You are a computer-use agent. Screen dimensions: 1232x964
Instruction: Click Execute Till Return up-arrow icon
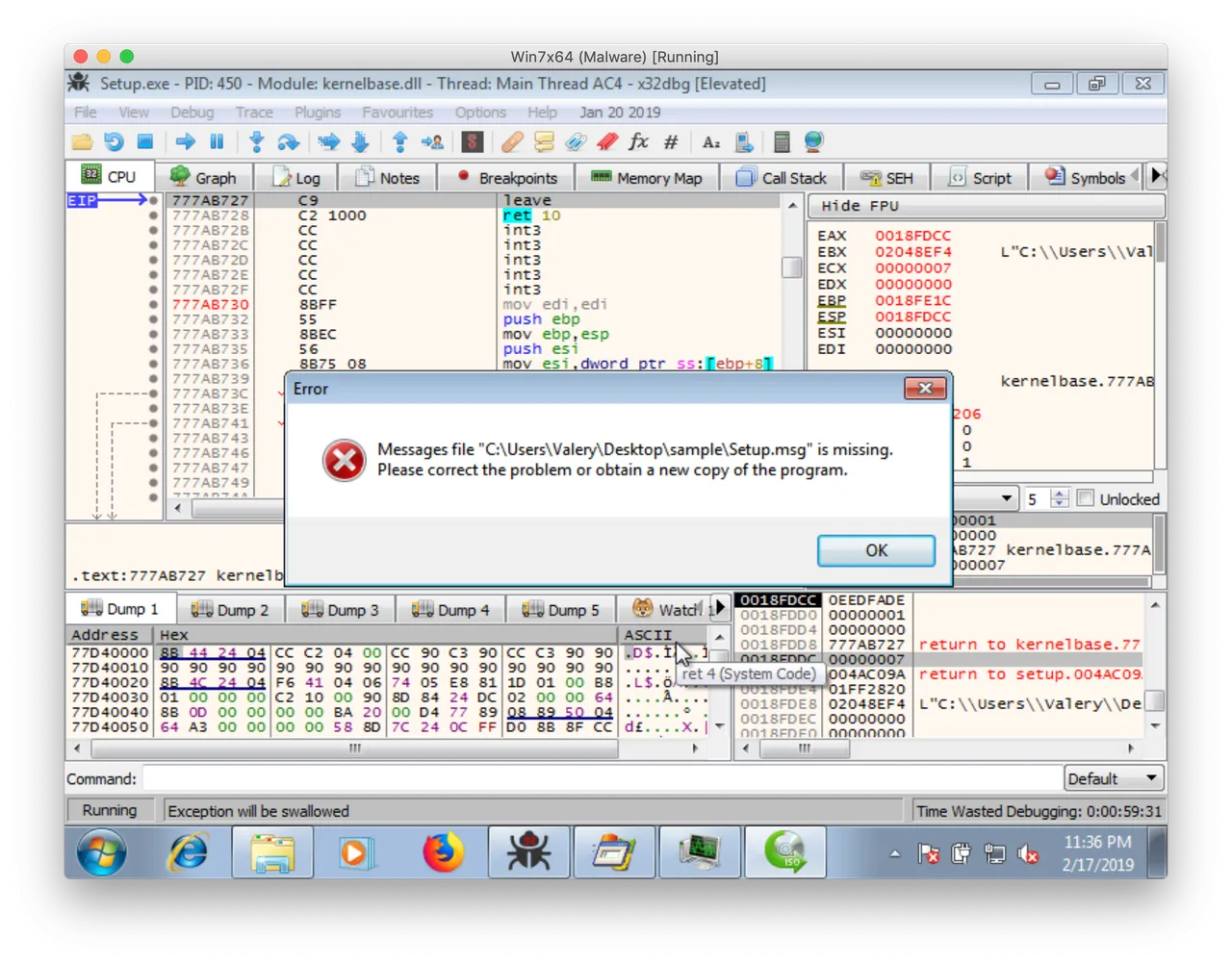click(x=400, y=142)
